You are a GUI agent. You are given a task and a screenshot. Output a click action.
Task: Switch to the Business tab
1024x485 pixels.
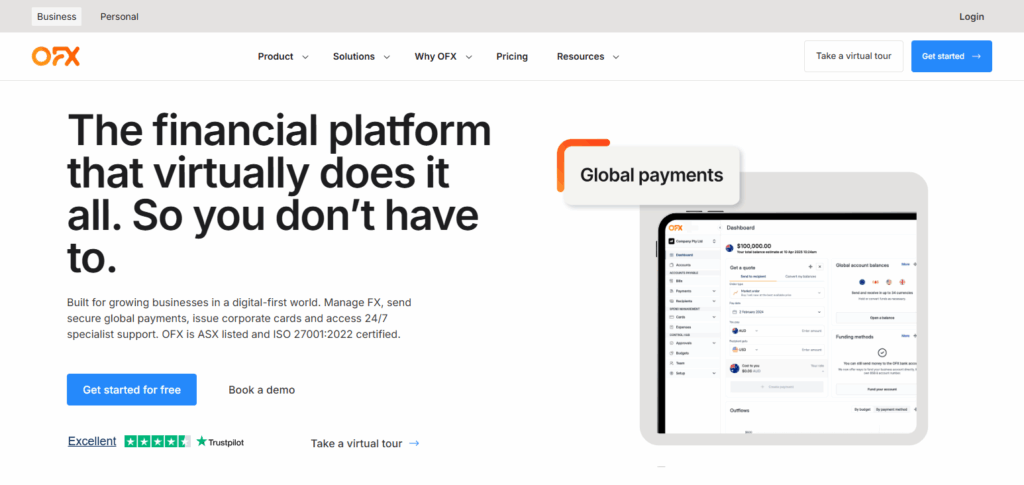click(56, 17)
